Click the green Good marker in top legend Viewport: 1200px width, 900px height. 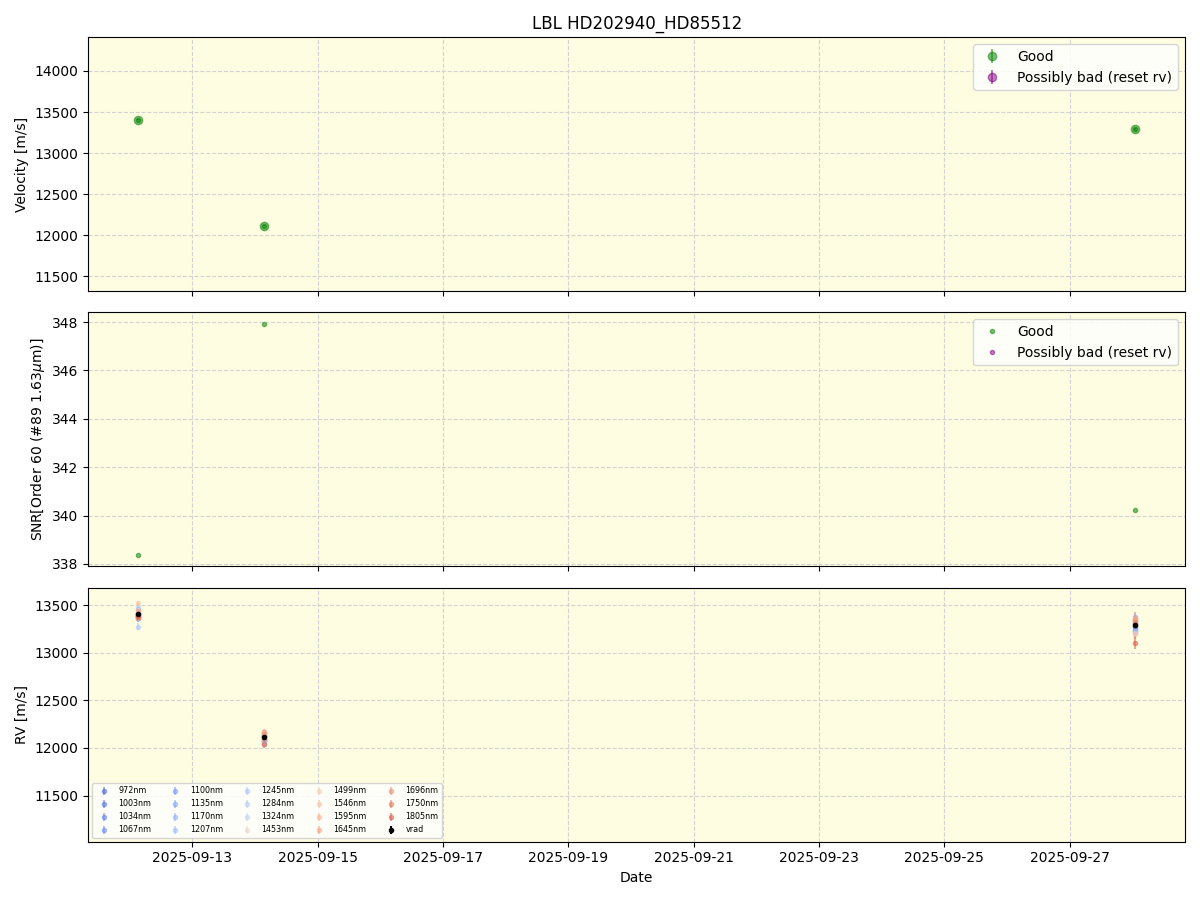[x=992, y=57]
